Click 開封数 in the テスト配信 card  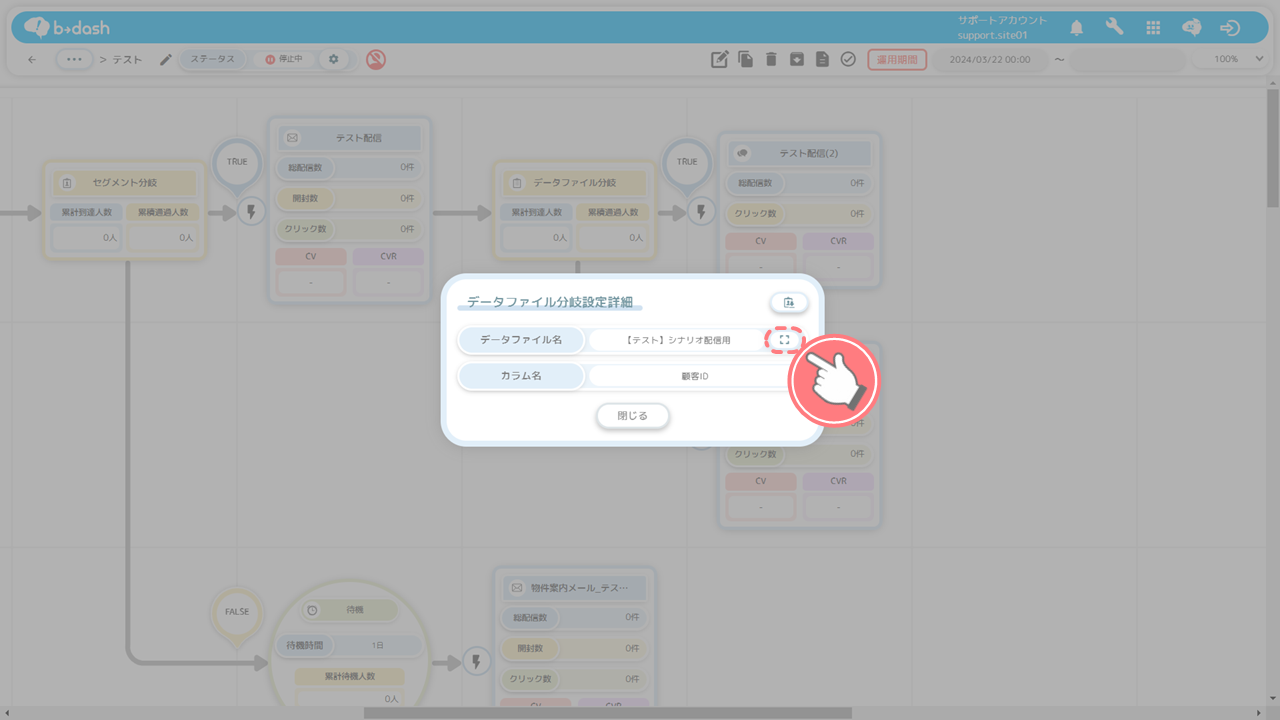[304, 199]
